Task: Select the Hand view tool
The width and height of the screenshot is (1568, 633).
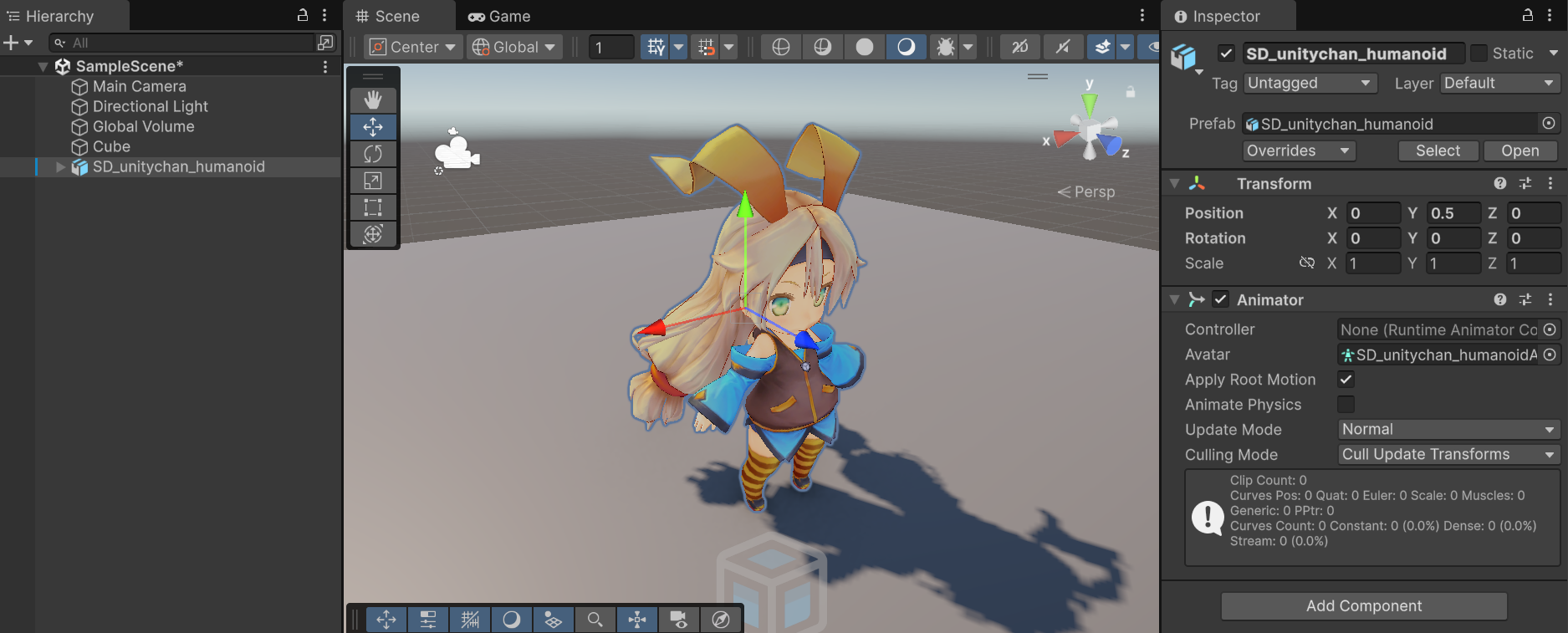Action: 373,100
